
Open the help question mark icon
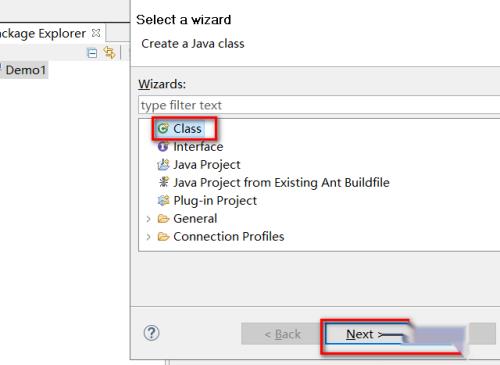(x=151, y=333)
